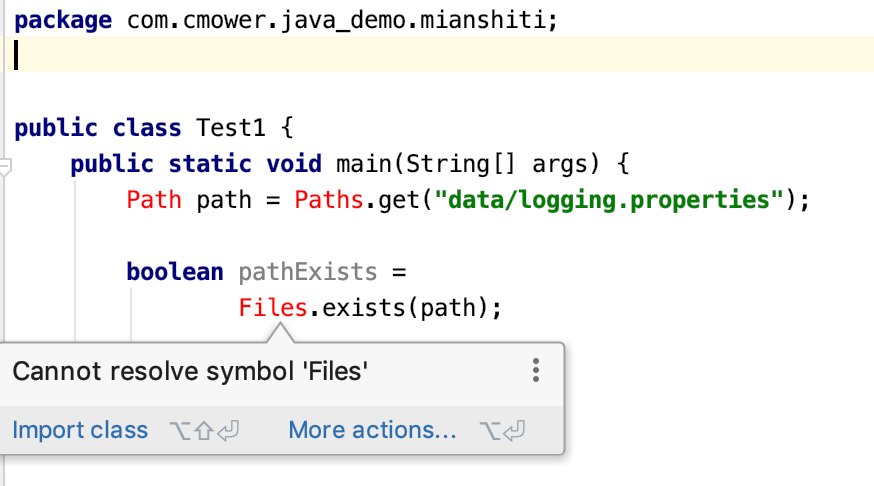Open the More actions... link
Screen dimensions: 874x486
pyautogui.click(x=372, y=430)
